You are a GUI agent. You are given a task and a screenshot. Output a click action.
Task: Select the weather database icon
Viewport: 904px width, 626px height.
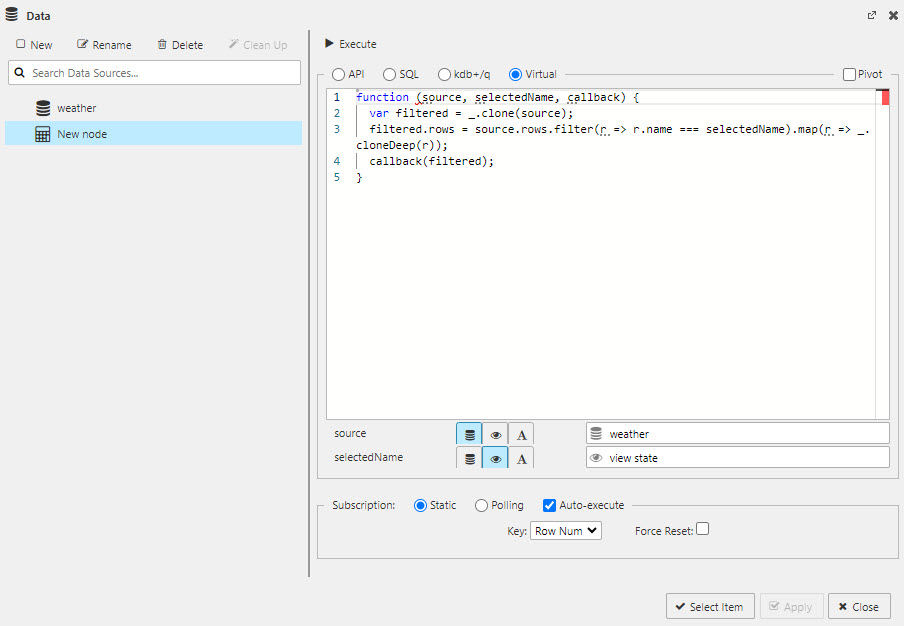click(42, 107)
